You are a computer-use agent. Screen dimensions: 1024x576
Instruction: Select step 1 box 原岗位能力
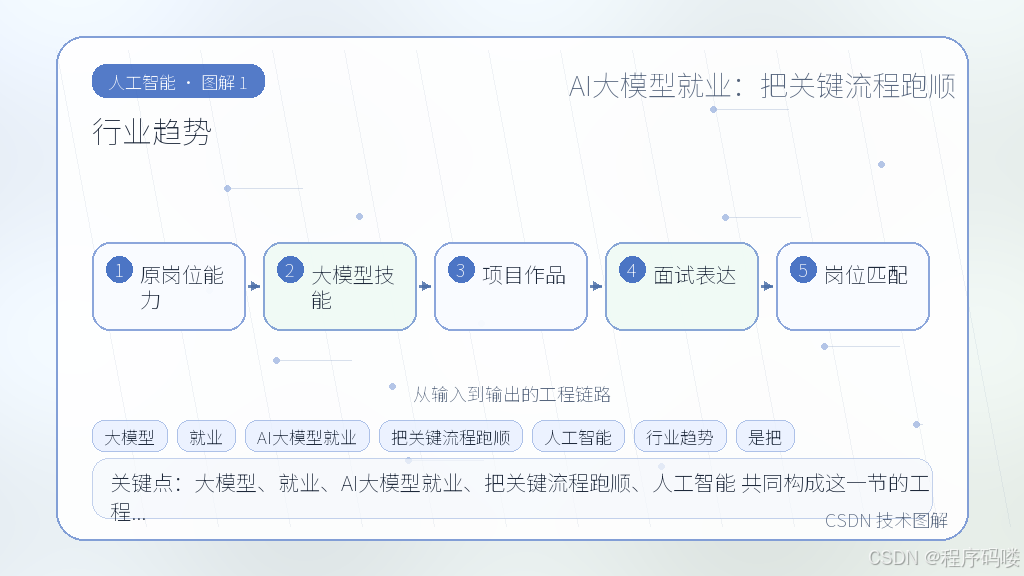[169, 286]
